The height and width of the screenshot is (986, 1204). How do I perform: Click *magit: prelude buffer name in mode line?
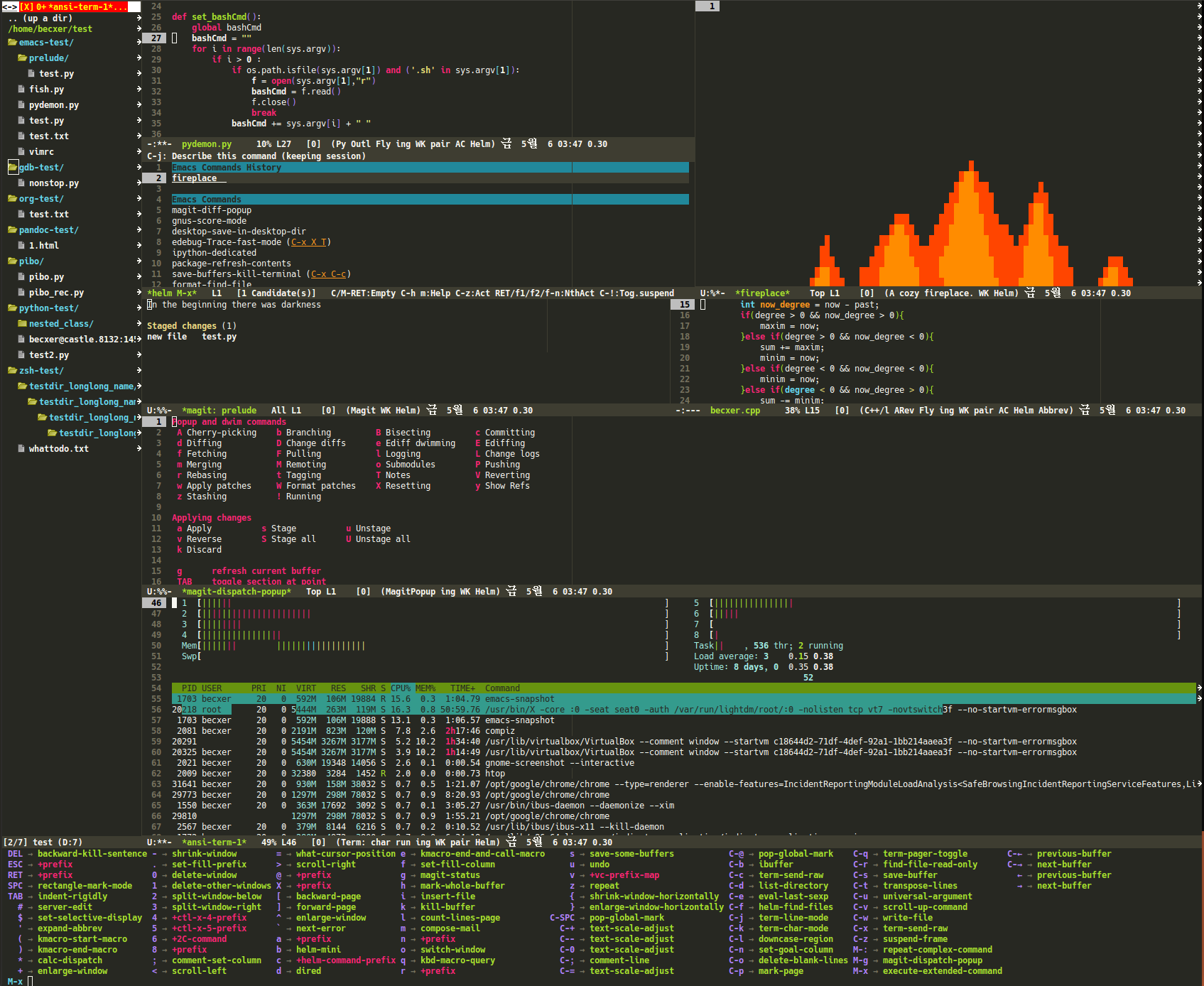tap(219, 411)
